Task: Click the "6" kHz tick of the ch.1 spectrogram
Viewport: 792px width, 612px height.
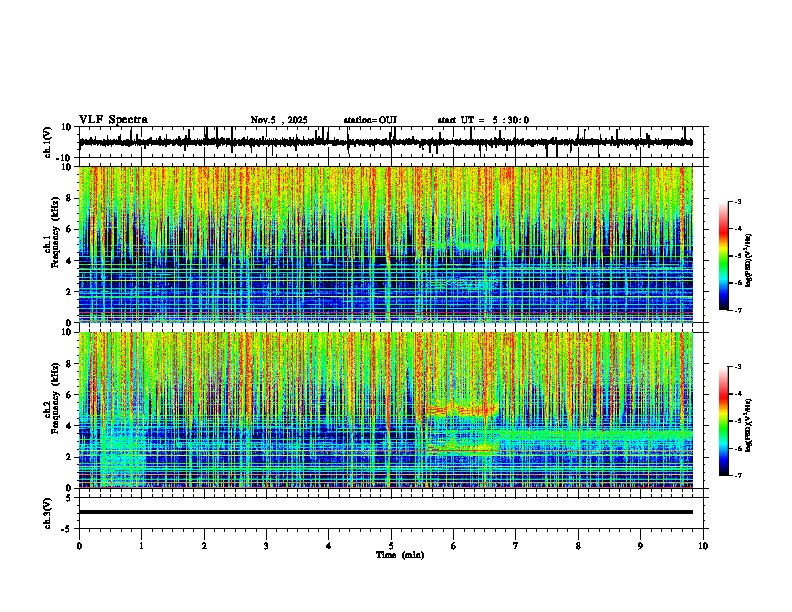Action: click(69, 229)
